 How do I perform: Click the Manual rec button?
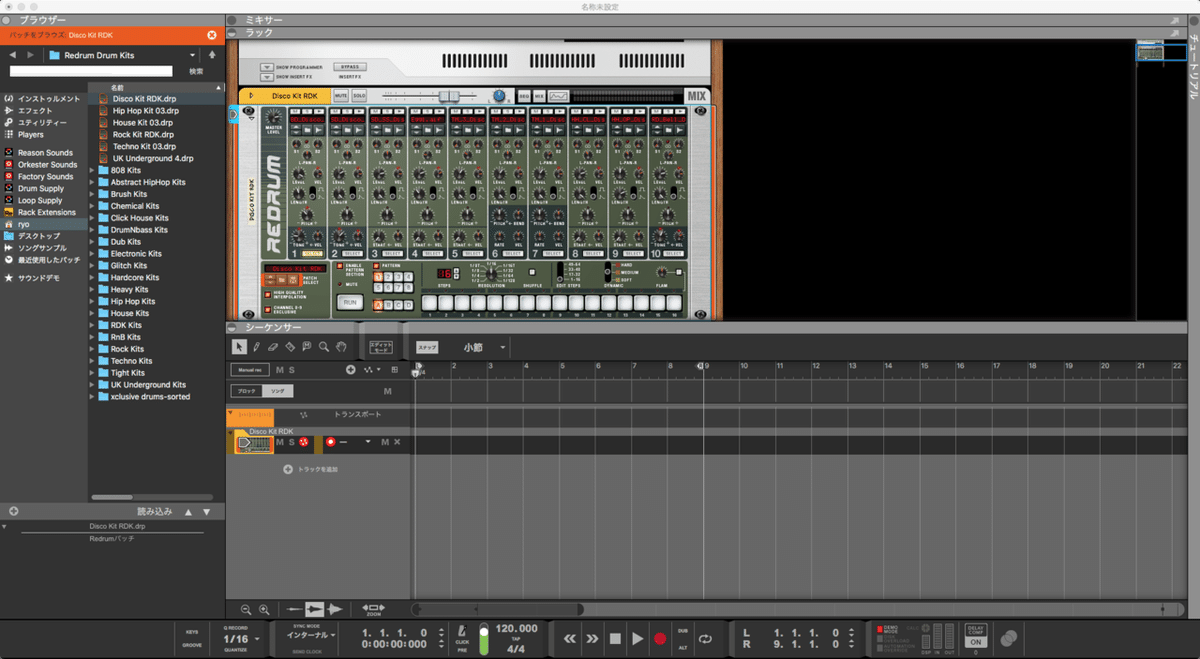(x=250, y=370)
